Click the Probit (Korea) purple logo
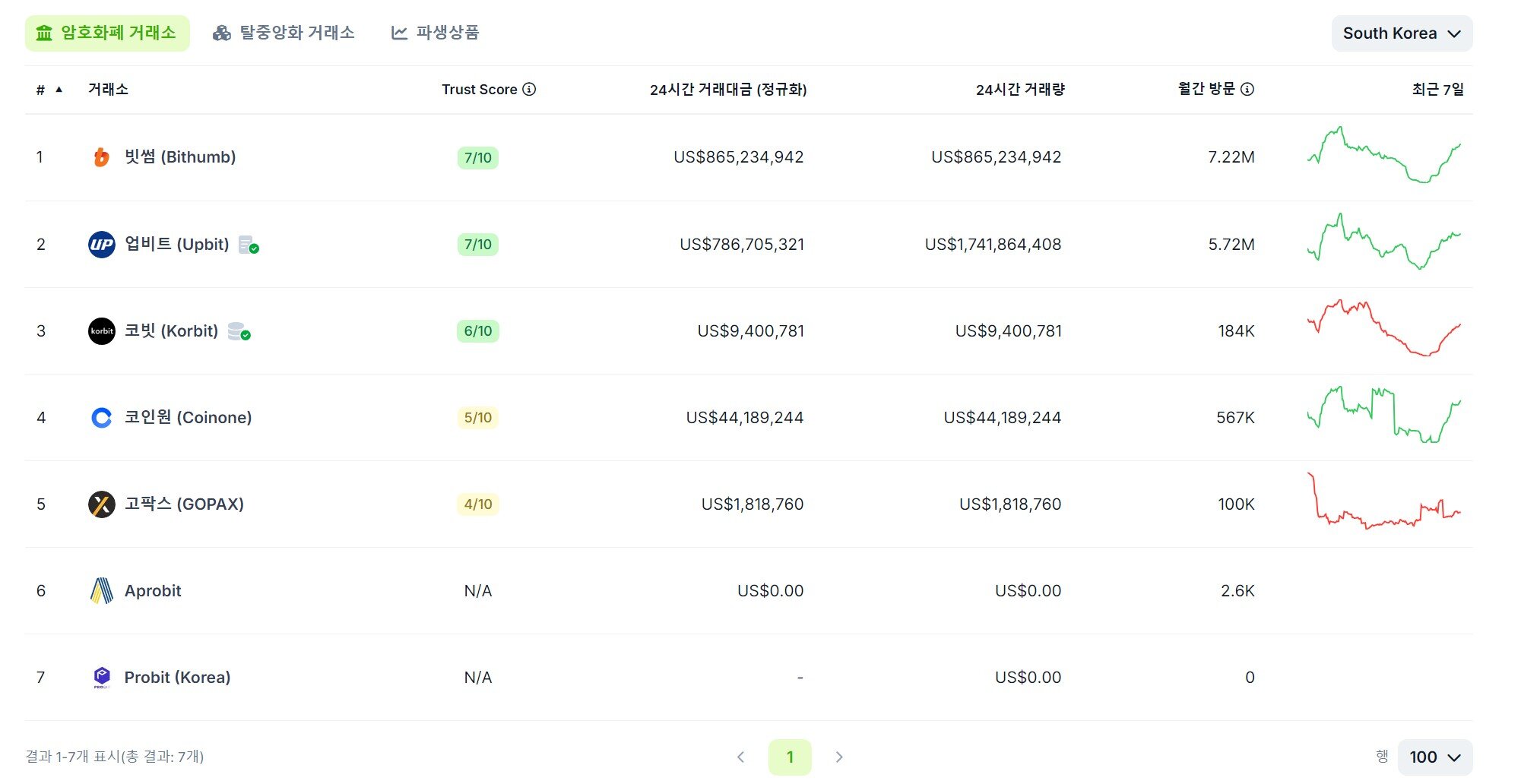The image size is (1521, 784). 101,677
